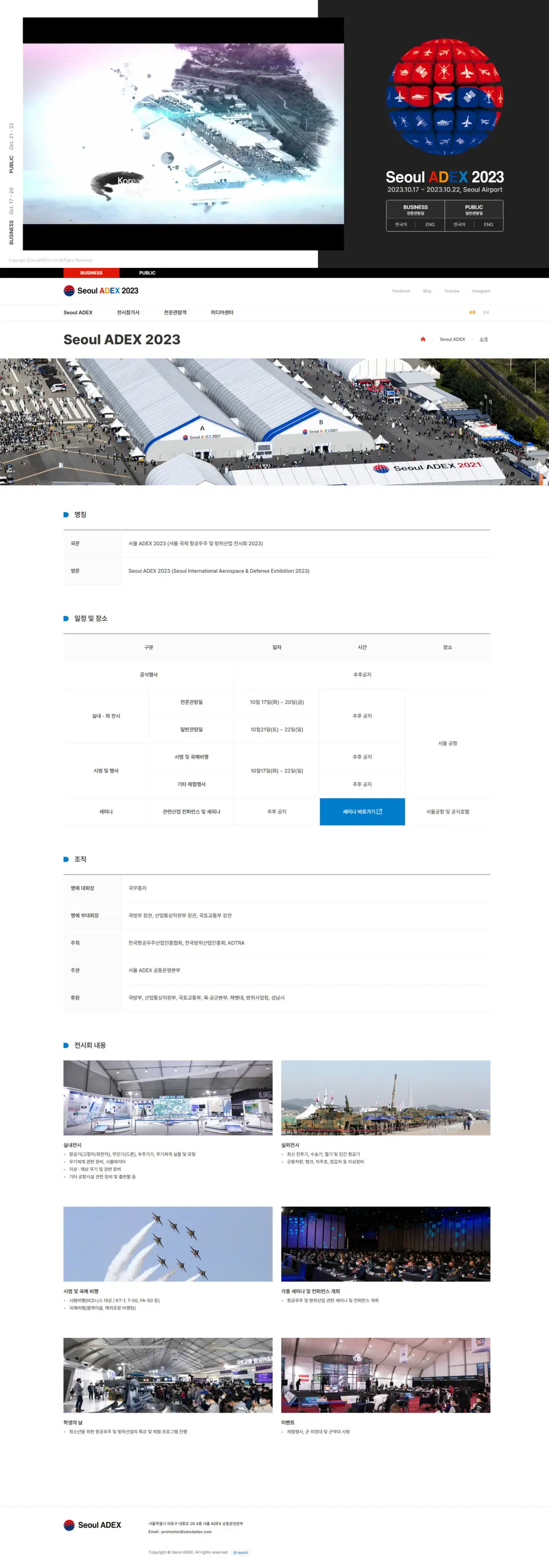Click the 서울 공항 location cell
549x1568 pixels.
[447, 743]
